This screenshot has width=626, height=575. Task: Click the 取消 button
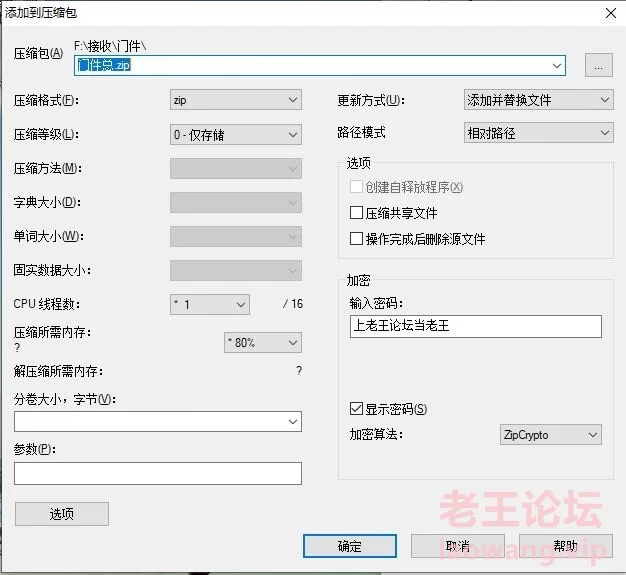click(x=458, y=546)
